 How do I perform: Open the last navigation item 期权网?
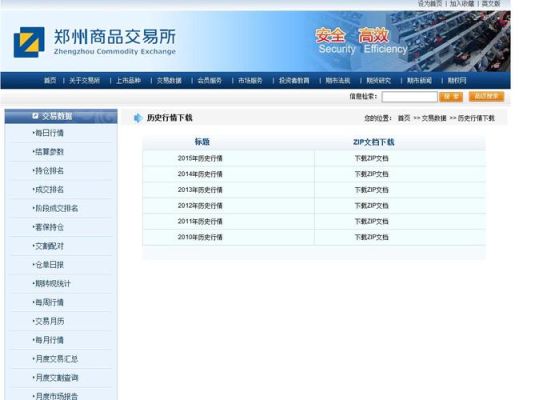(457, 81)
